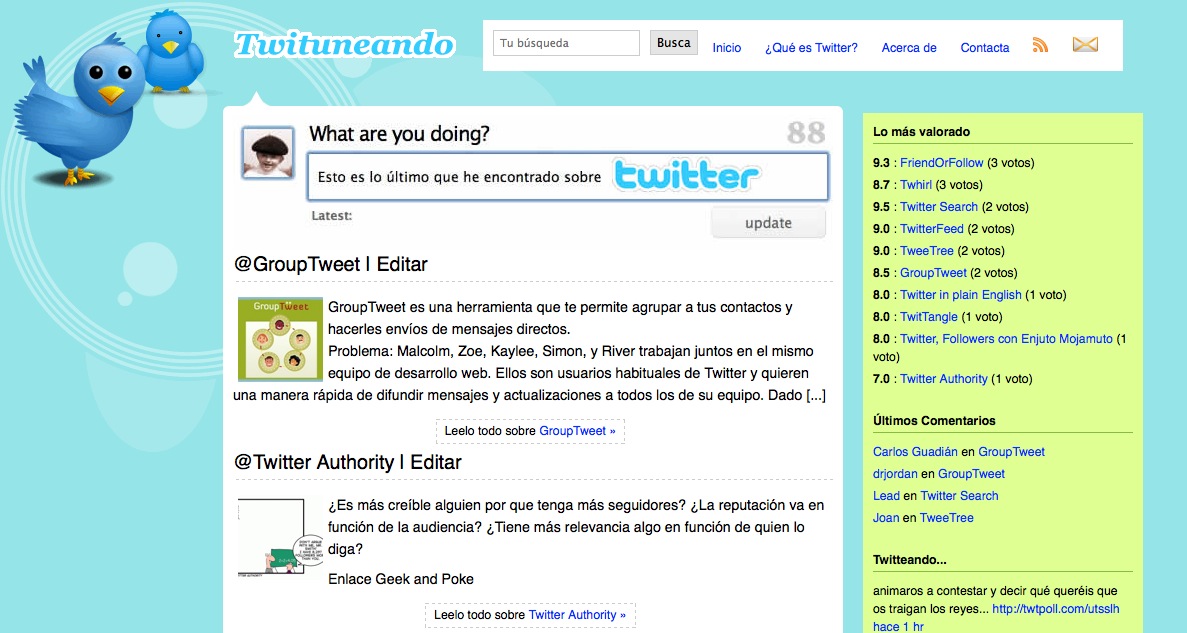
Task: Open TweeTree next to Joan comment
Action: [x=946, y=518]
